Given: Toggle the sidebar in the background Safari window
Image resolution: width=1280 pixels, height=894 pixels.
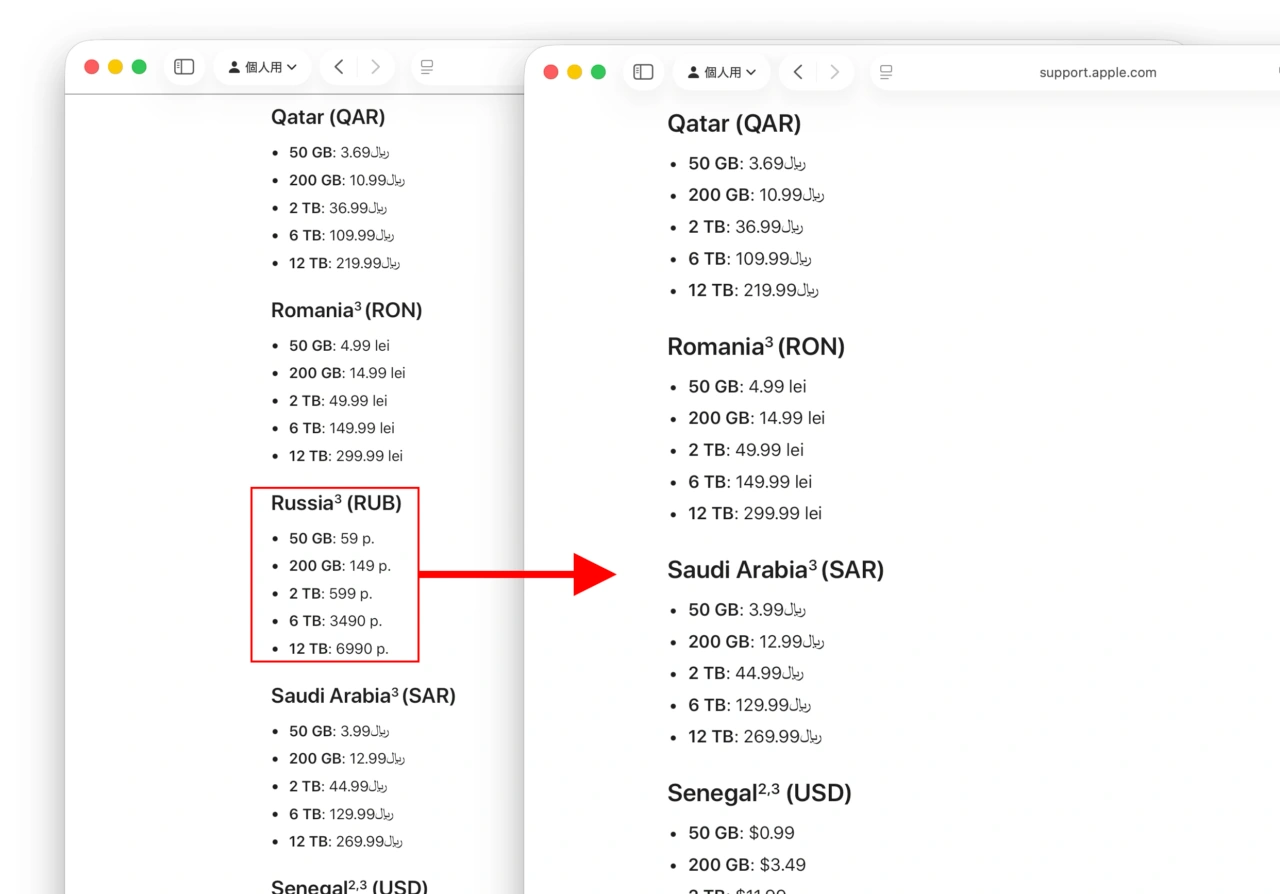Looking at the screenshot, I should (184, 66).
